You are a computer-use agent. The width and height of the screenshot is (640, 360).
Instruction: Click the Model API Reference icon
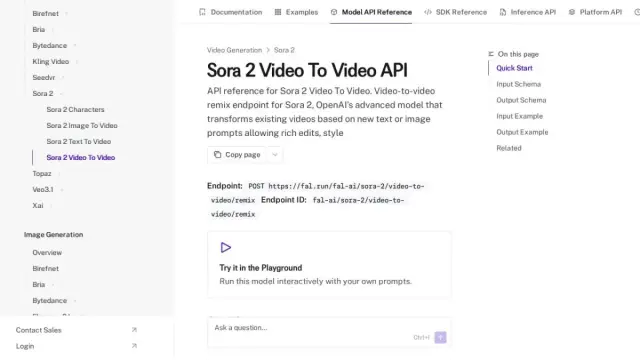[x=334, y=12]
